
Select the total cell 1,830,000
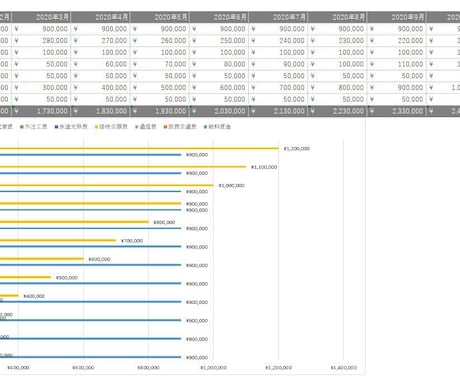point(100,111)
